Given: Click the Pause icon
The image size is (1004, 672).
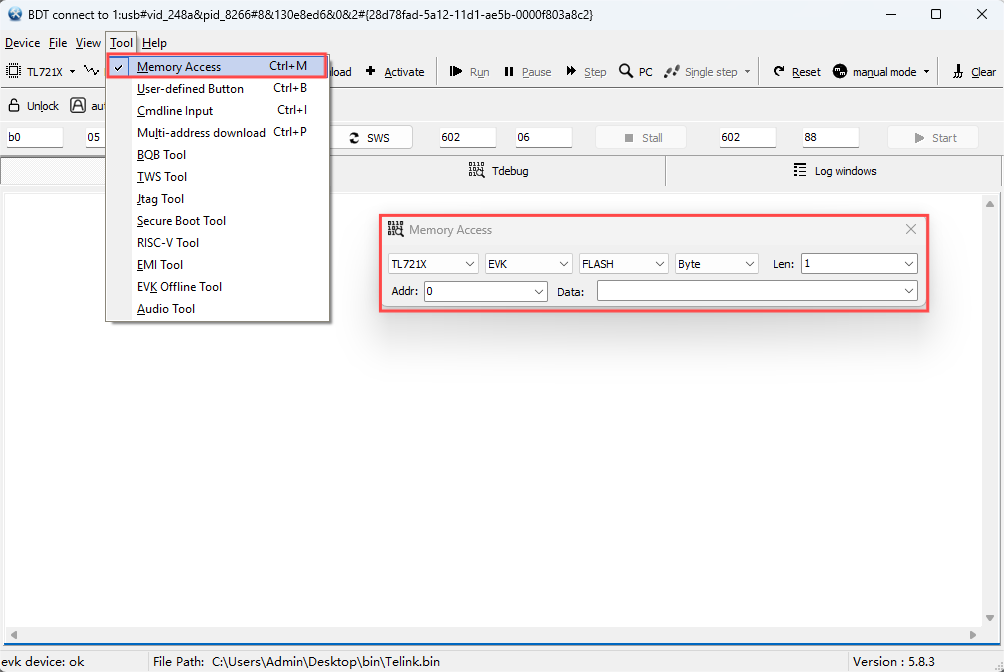Looking at the screenshot, I should 509,71.
